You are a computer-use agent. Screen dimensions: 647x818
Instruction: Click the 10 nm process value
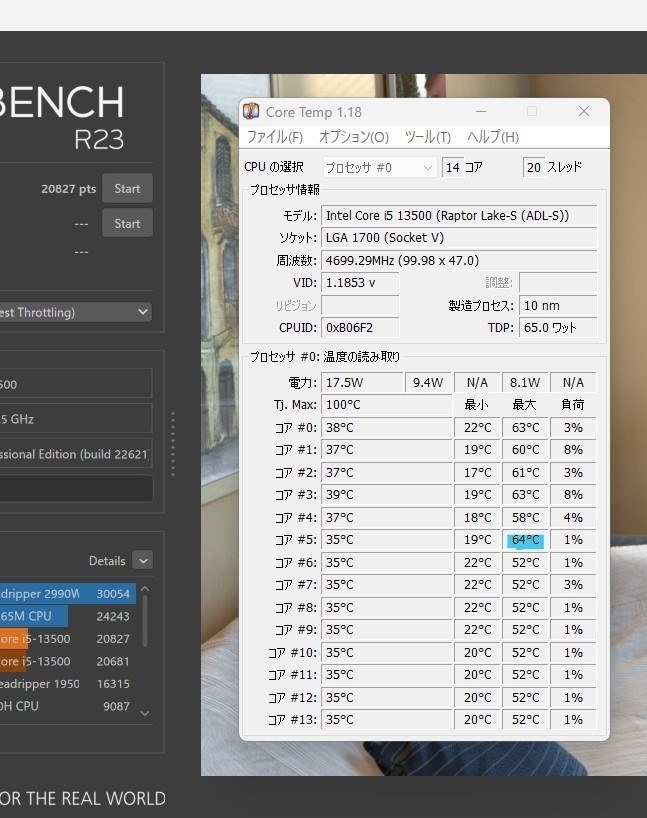pos(558,305)
